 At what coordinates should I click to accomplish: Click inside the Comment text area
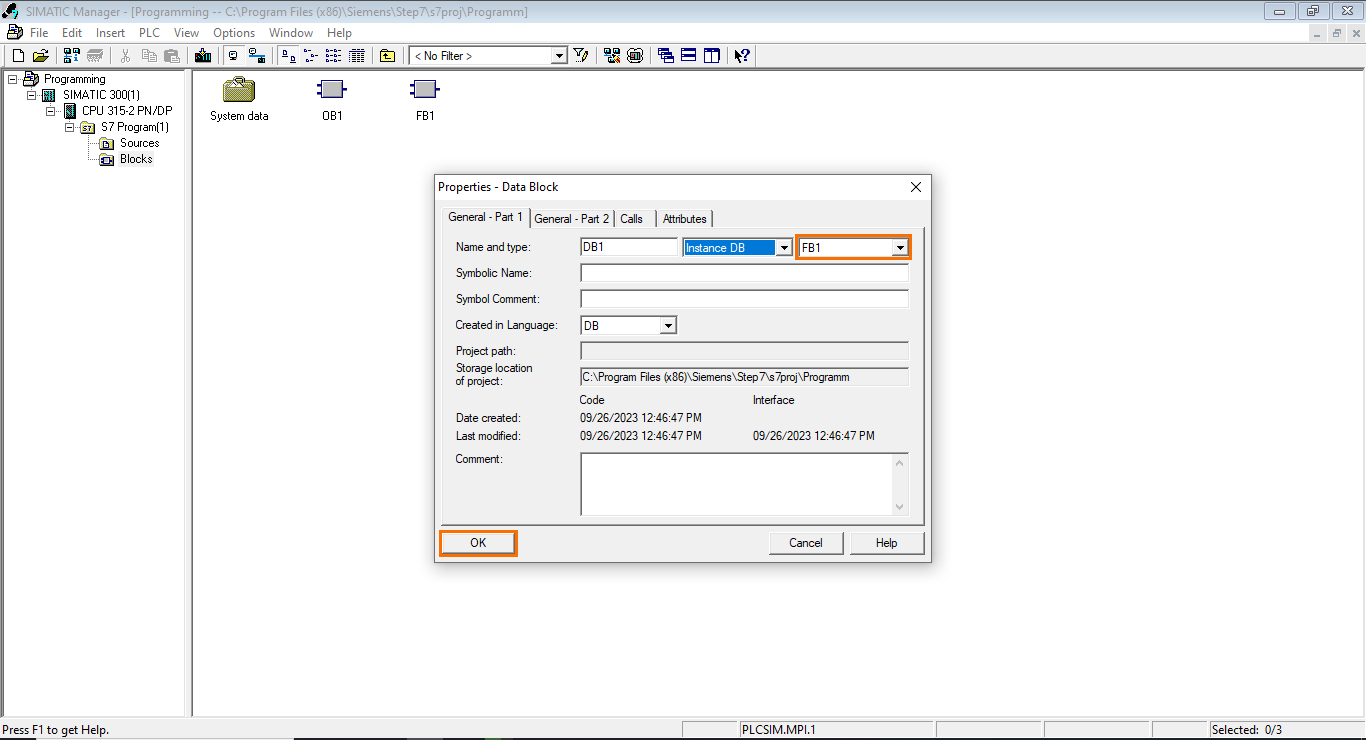point(736,484)
